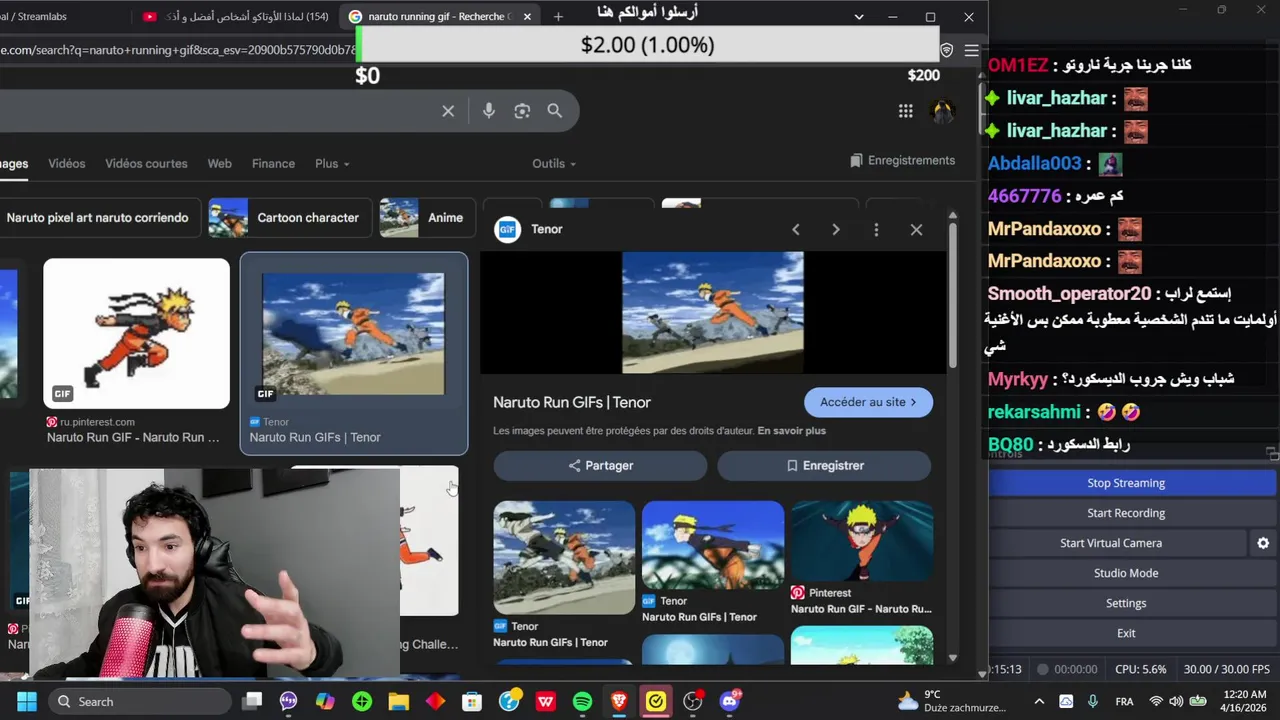Screen dimensions: 1280x720
Task: Open OBS Settings button
Action: tap(1126, 603)
